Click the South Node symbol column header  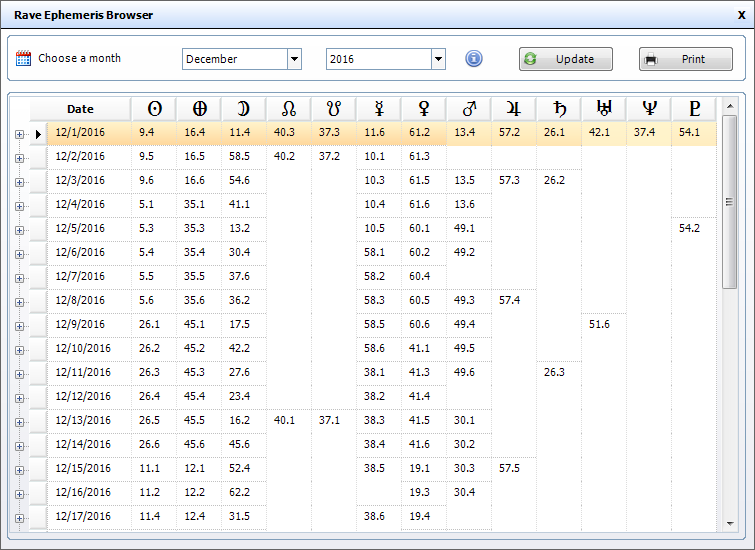[334, 109]
